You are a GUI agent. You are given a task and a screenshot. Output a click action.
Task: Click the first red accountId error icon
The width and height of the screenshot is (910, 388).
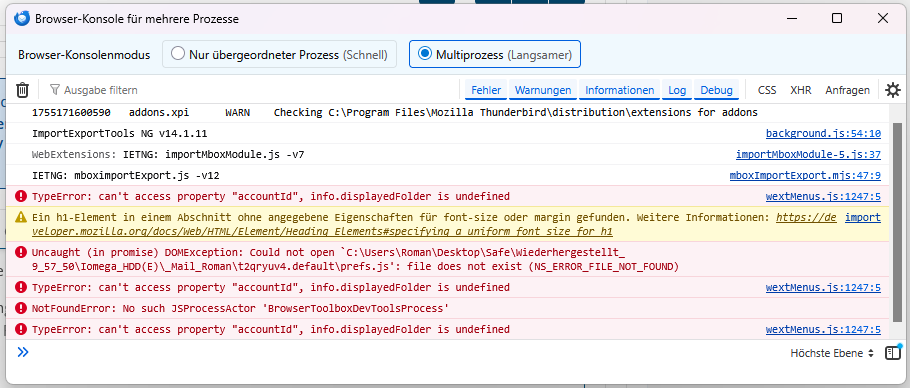pos(21,196)
